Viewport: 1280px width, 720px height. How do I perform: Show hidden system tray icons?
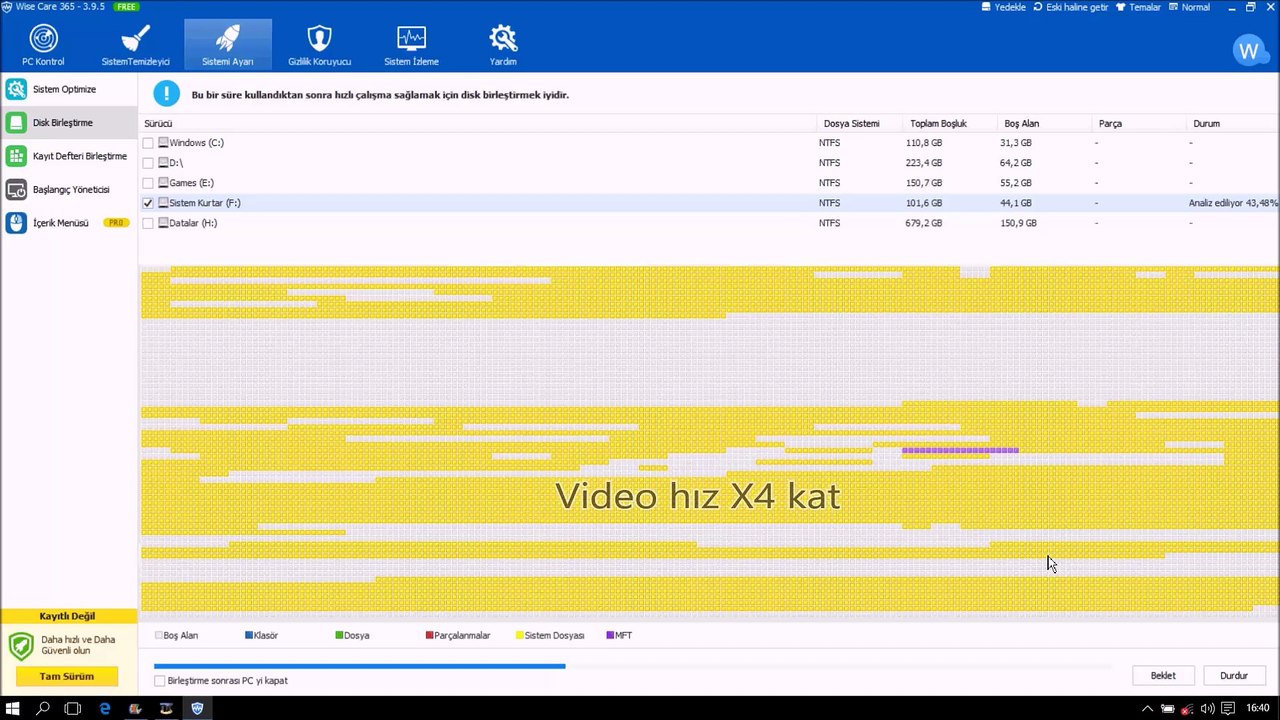tap(1147, 709)
